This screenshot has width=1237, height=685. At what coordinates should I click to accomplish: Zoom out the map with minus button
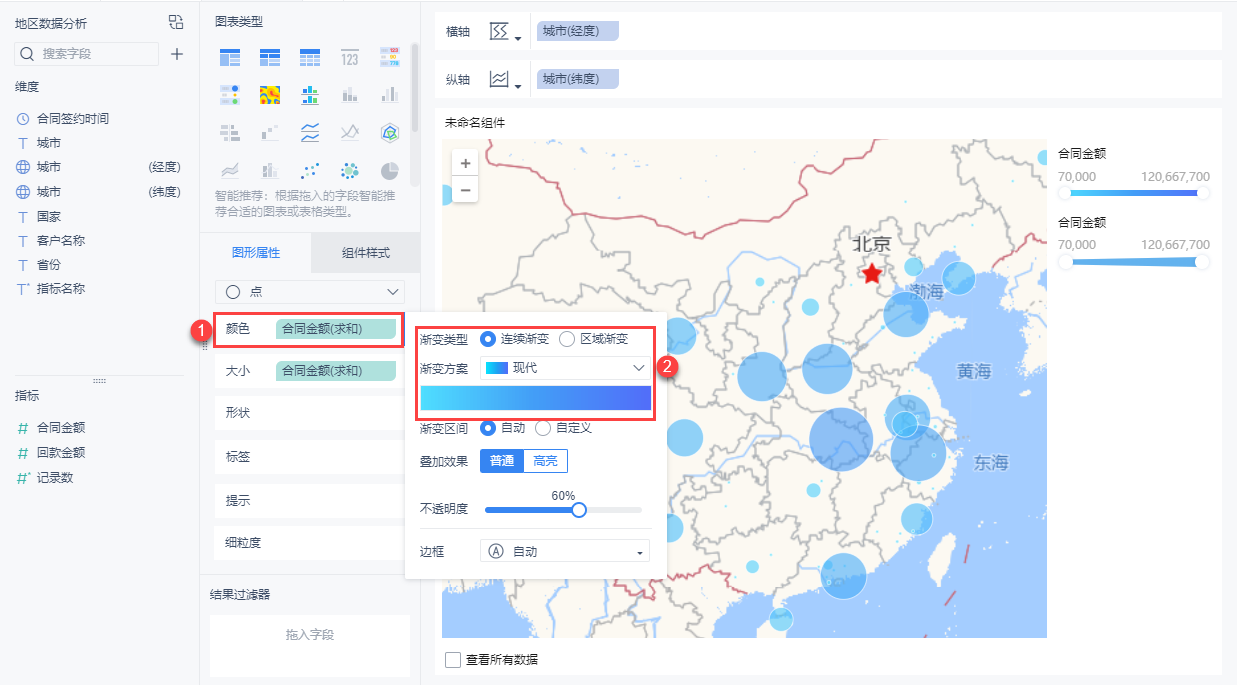[x=465, y=188]
